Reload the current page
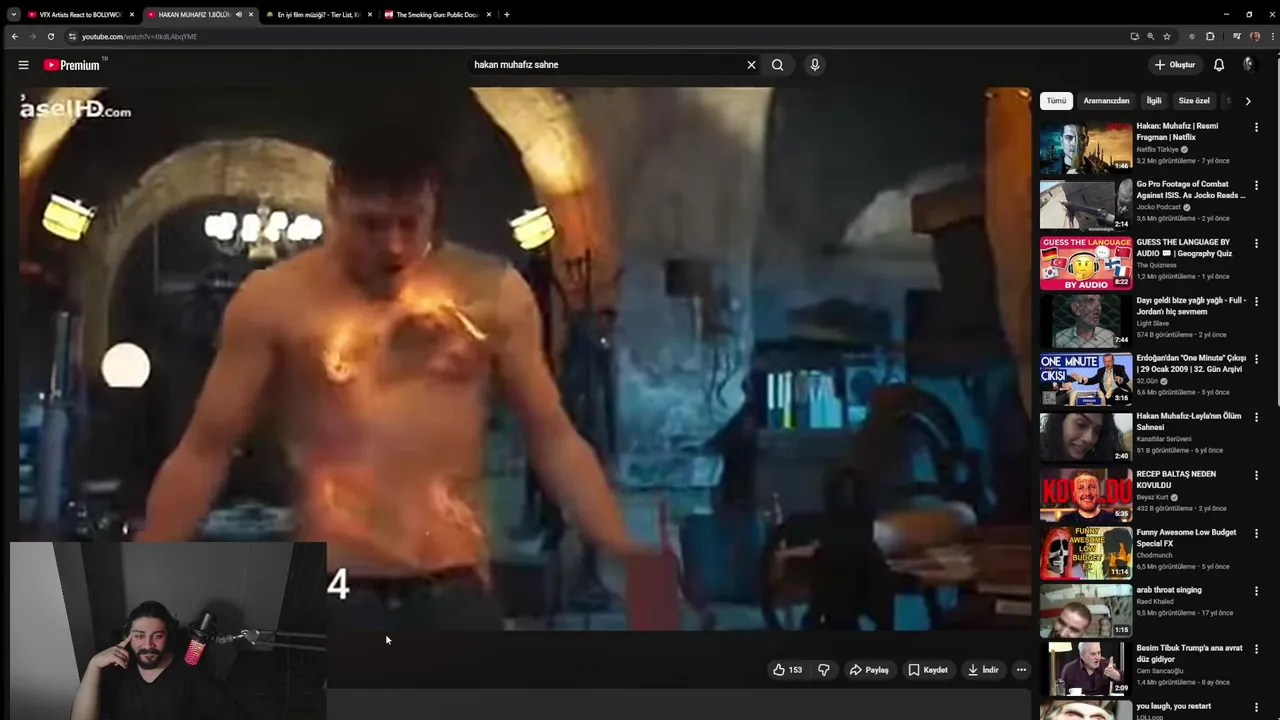The width and height of the screenshot is (1280, 720). 51,37
